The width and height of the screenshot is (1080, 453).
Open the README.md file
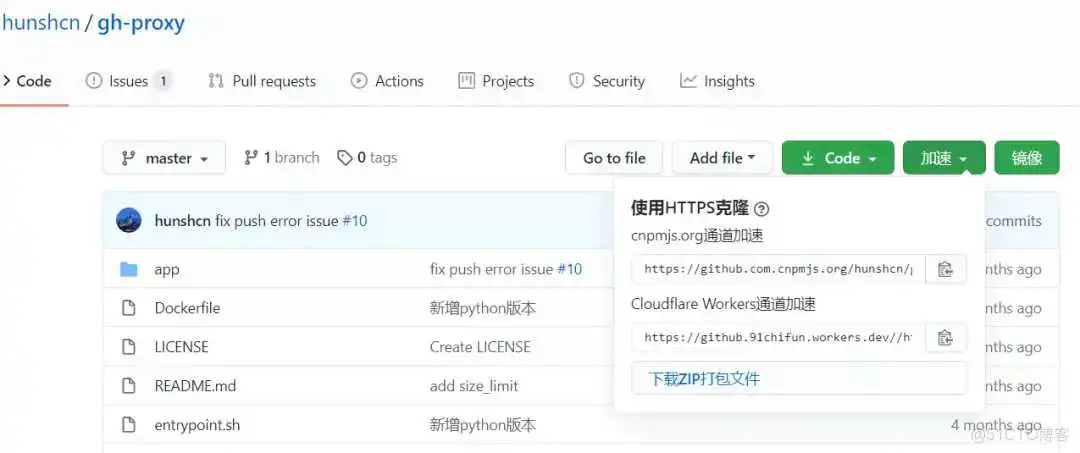coord(196,386)
